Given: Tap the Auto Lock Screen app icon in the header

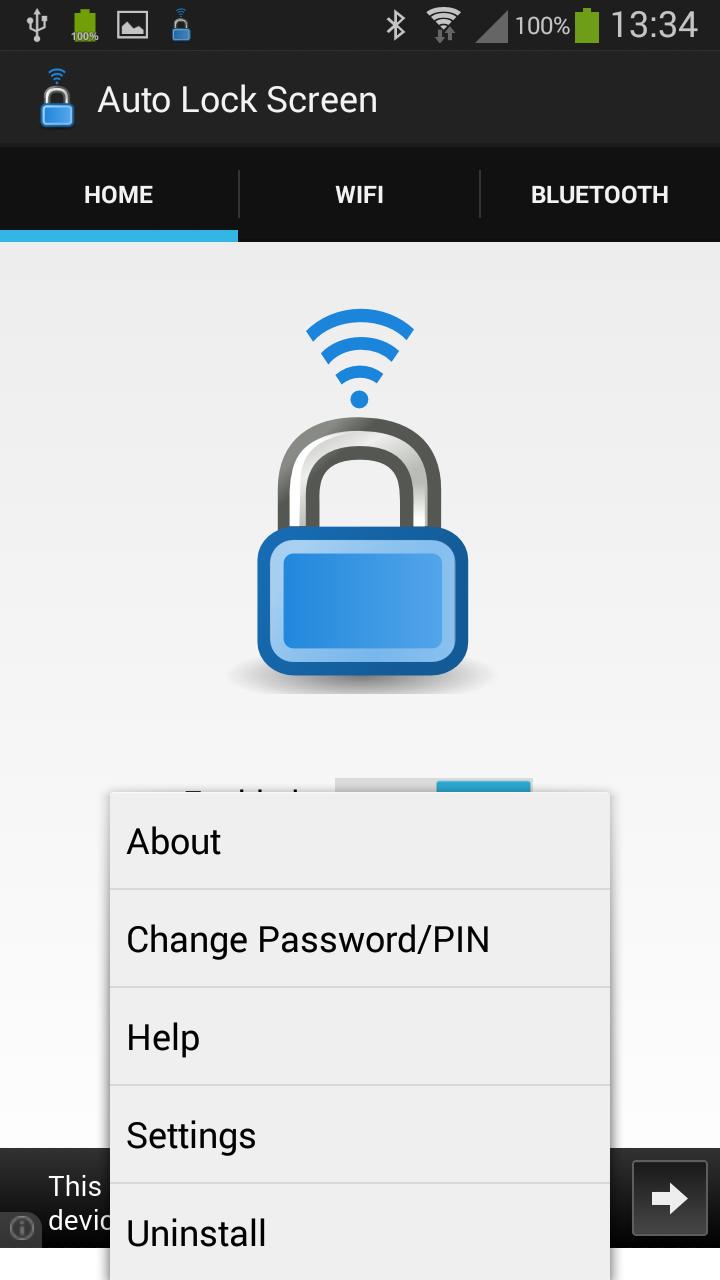Looking at the screenshot, I should (57, 99).
